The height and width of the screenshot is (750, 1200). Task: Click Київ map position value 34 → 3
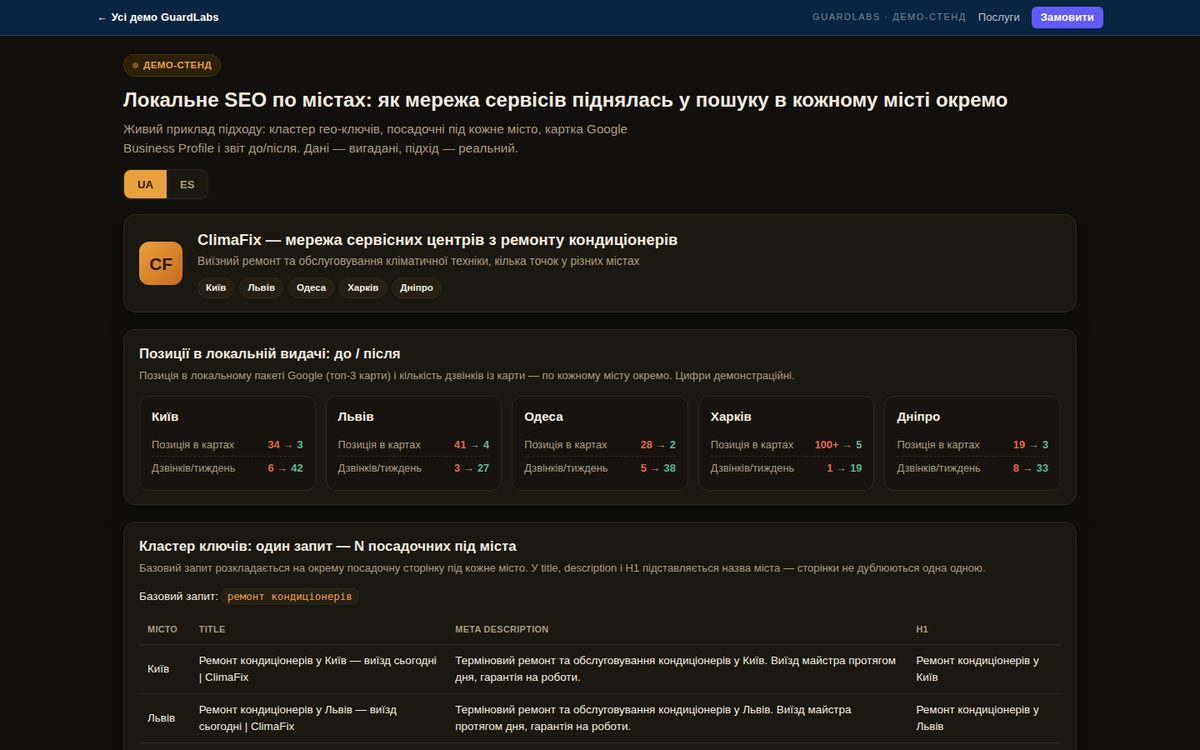click(x=285, y=445)
